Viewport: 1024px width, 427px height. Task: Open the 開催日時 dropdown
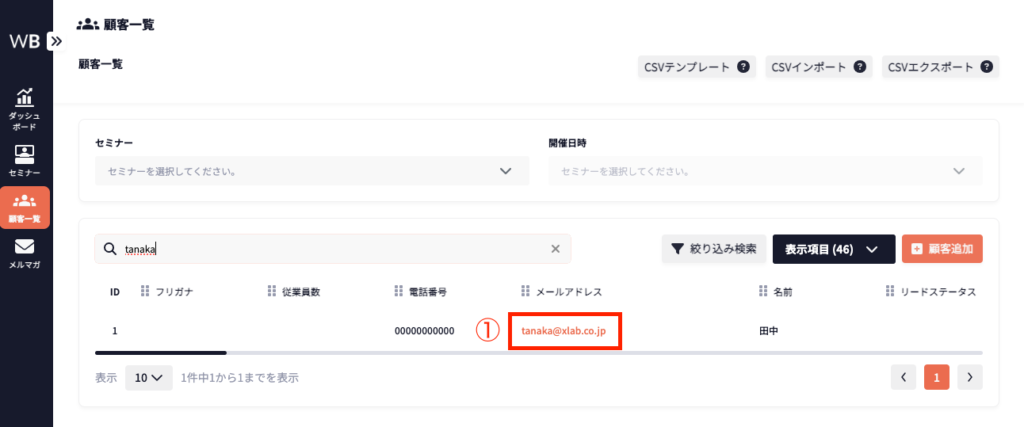[764, 171]
